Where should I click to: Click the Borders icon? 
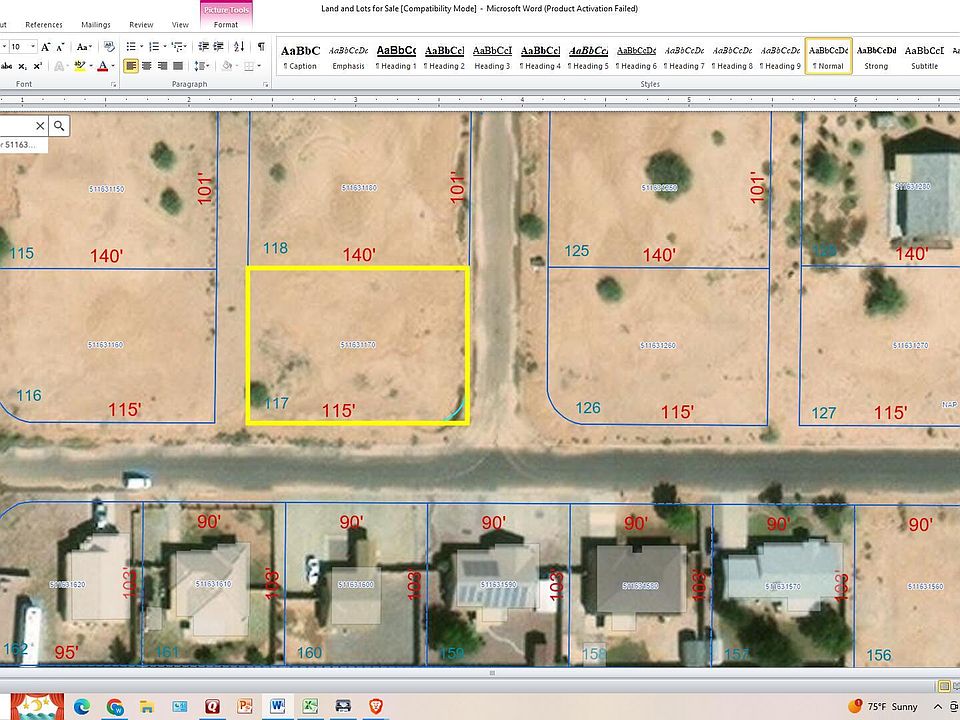(x=249, y=66)
